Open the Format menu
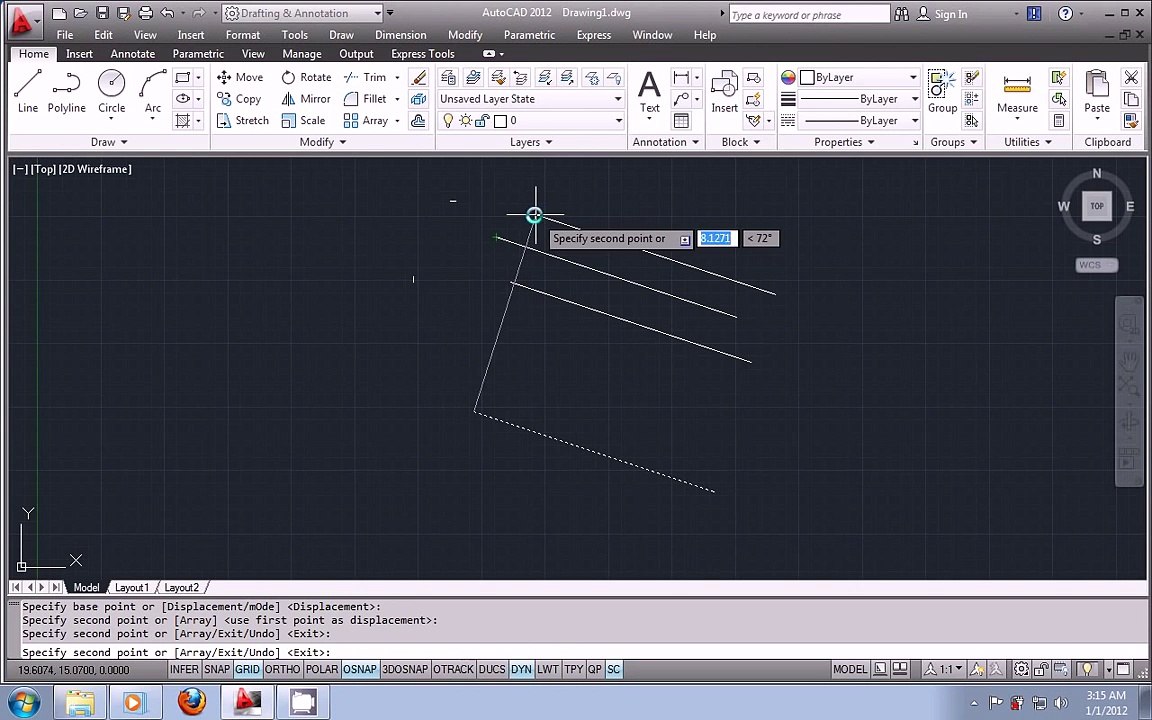The width and height of the screenshot is (1152, 720). pyautogui.click(x=242, y=35)
